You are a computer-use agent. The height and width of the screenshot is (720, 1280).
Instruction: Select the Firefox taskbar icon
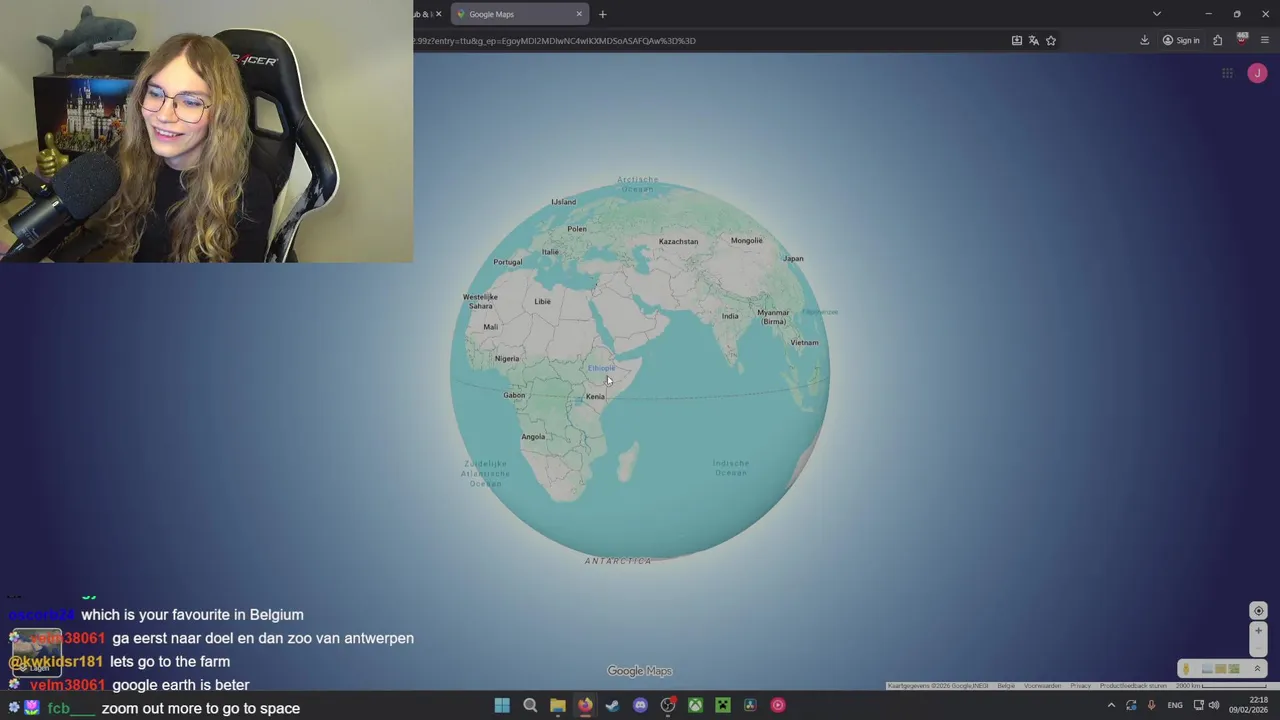coord(585,705)
